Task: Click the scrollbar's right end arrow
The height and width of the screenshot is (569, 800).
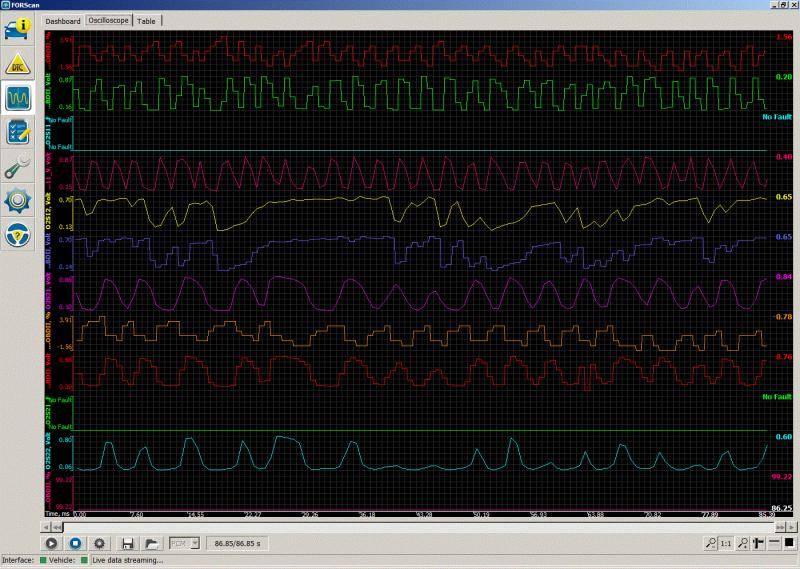Action: [x=790, y=526]
